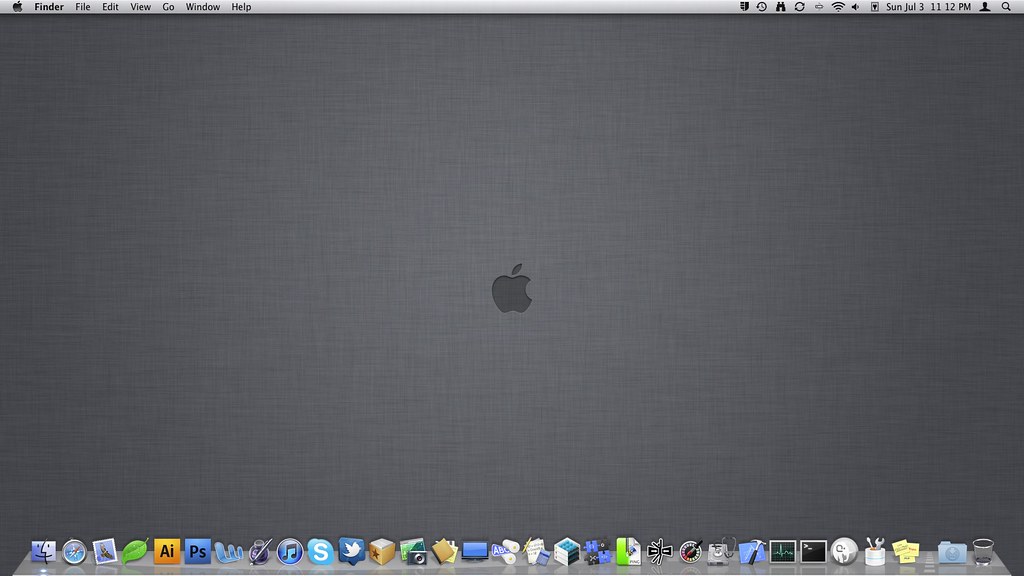Open Adobe Illustrator (Ai) from Dock
Viewport: 1024px width, 576px height.
point(167,551)
